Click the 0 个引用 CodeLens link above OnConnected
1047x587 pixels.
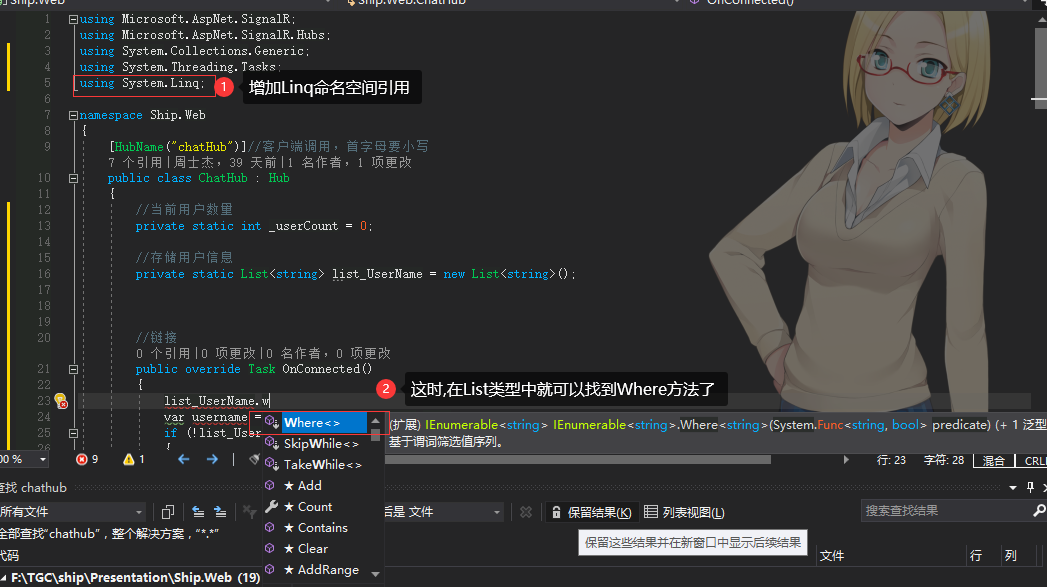click(163, 353)
